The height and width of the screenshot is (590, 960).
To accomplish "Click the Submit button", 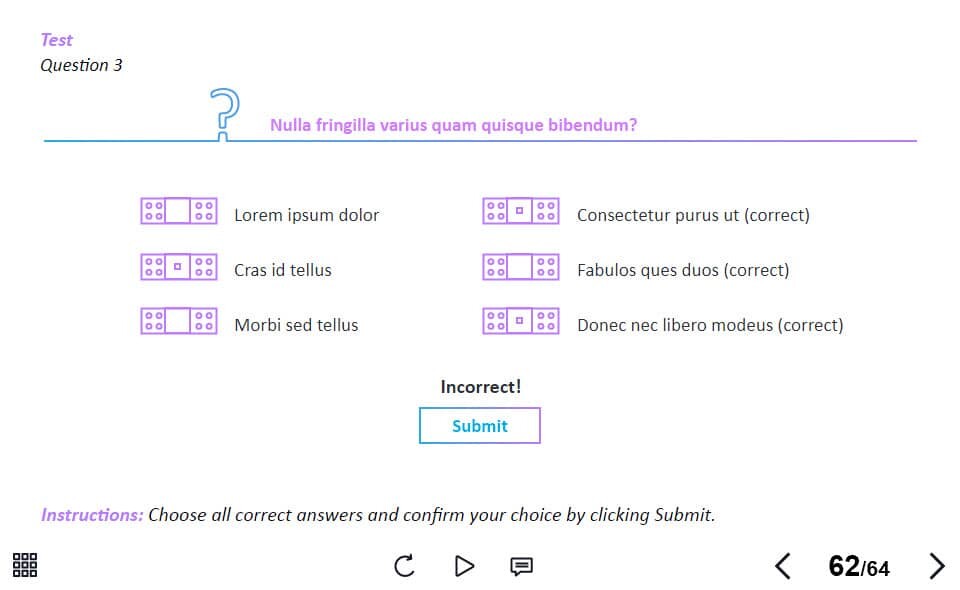I will [479, 425].
